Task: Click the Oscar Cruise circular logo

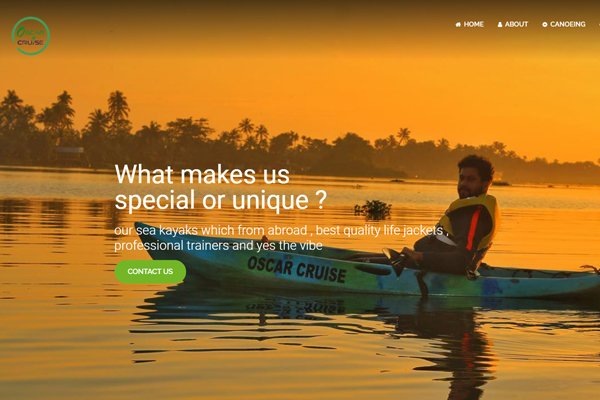Action: tap(31, 36)
